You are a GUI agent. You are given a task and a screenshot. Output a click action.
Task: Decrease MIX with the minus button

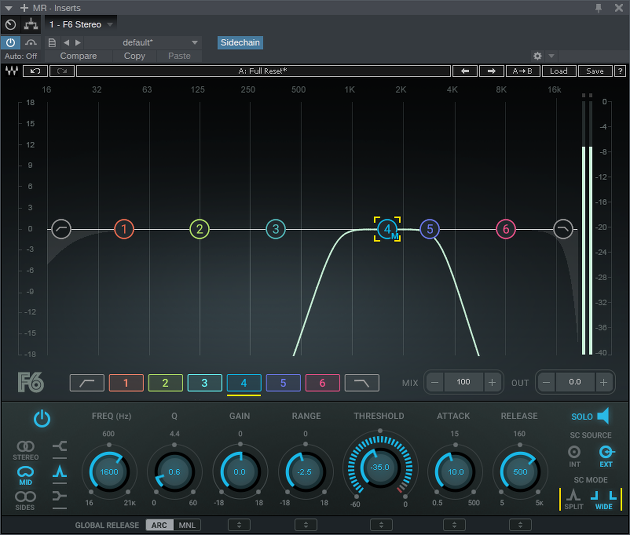[435, 382]
